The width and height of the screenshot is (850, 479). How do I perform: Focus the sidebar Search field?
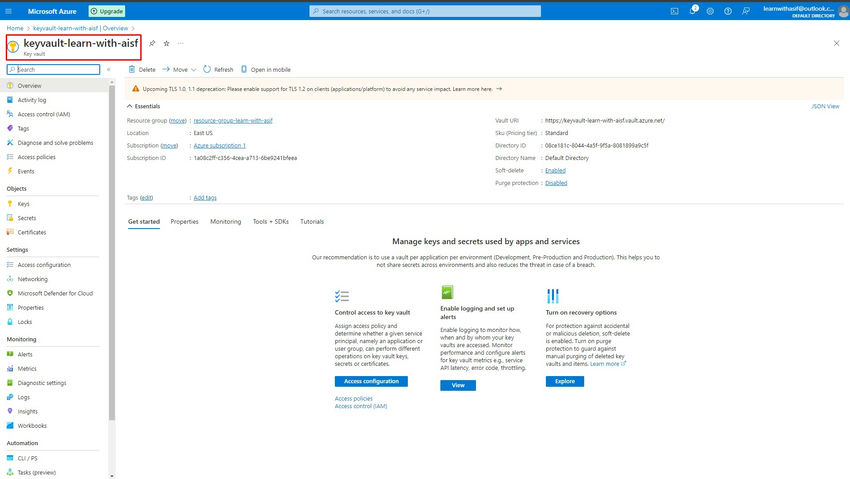[53, 69]
